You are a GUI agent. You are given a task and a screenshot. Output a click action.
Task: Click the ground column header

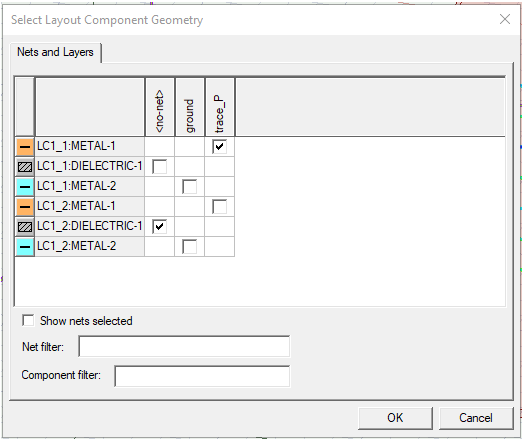coord(189,107)
